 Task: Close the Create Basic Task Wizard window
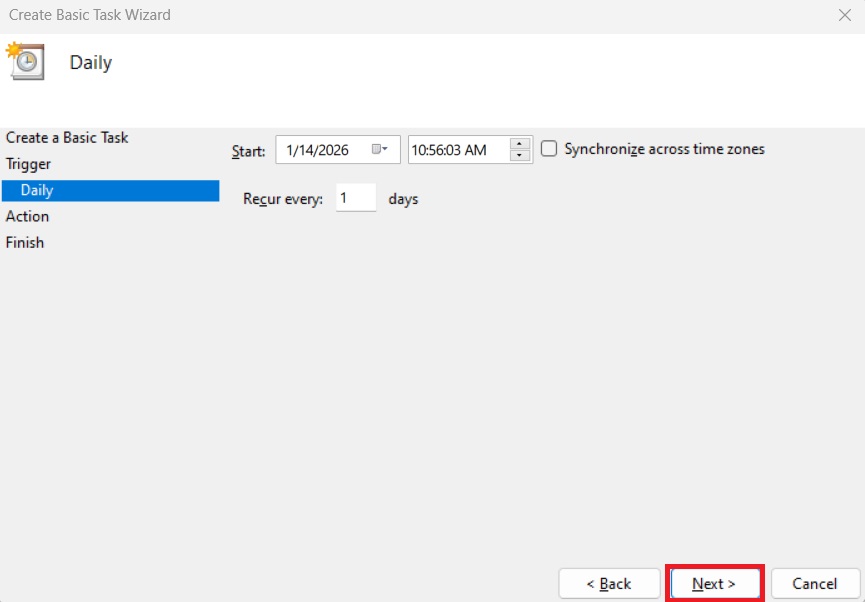coord(843,15)
